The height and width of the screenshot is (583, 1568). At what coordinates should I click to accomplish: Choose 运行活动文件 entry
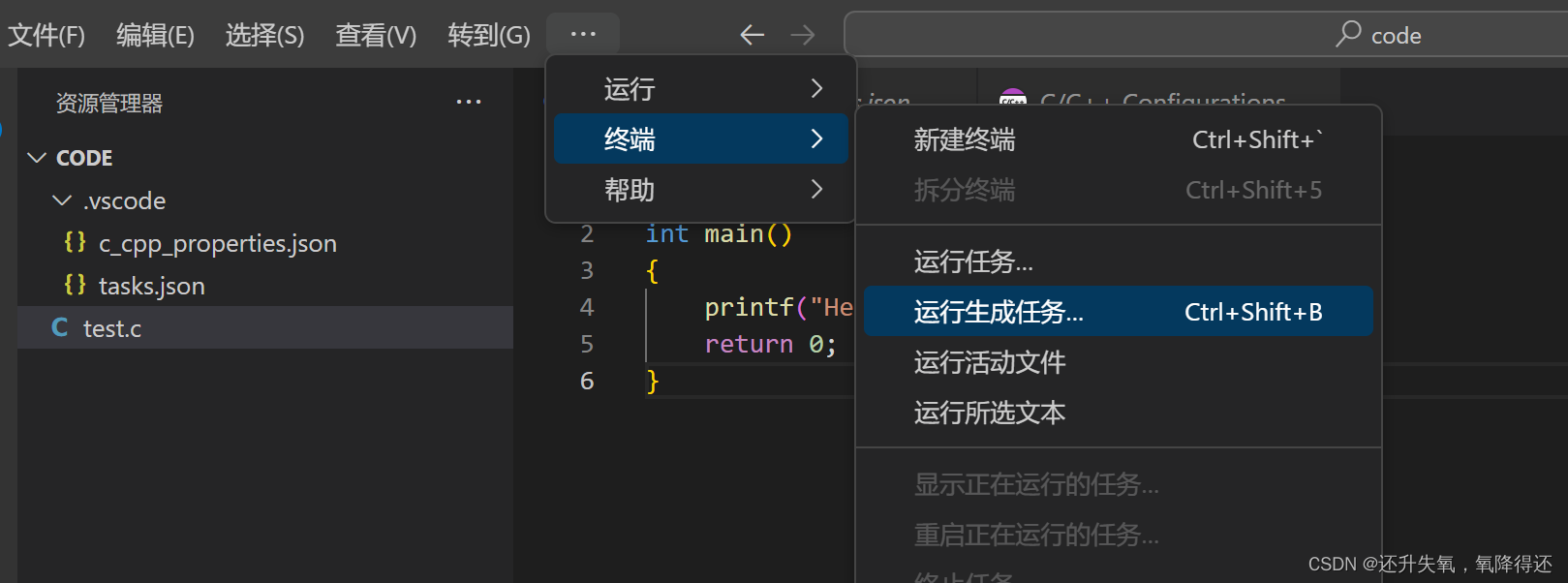tap(1118, 362)
